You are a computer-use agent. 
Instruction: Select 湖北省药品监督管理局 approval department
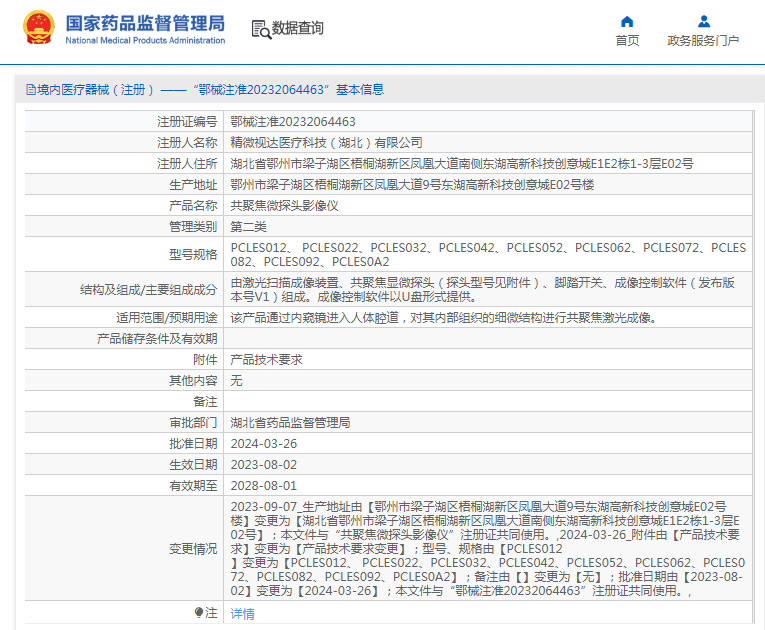click(x=290, y=422)
